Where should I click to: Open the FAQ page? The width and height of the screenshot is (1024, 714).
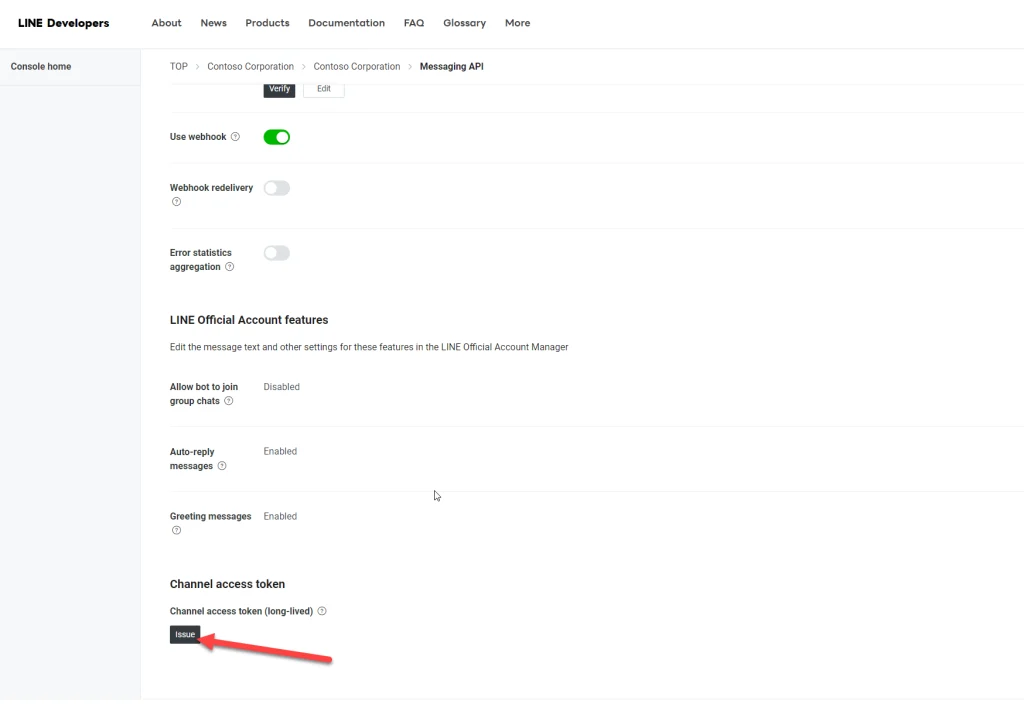pyautogui.click(x=414, y=23)
